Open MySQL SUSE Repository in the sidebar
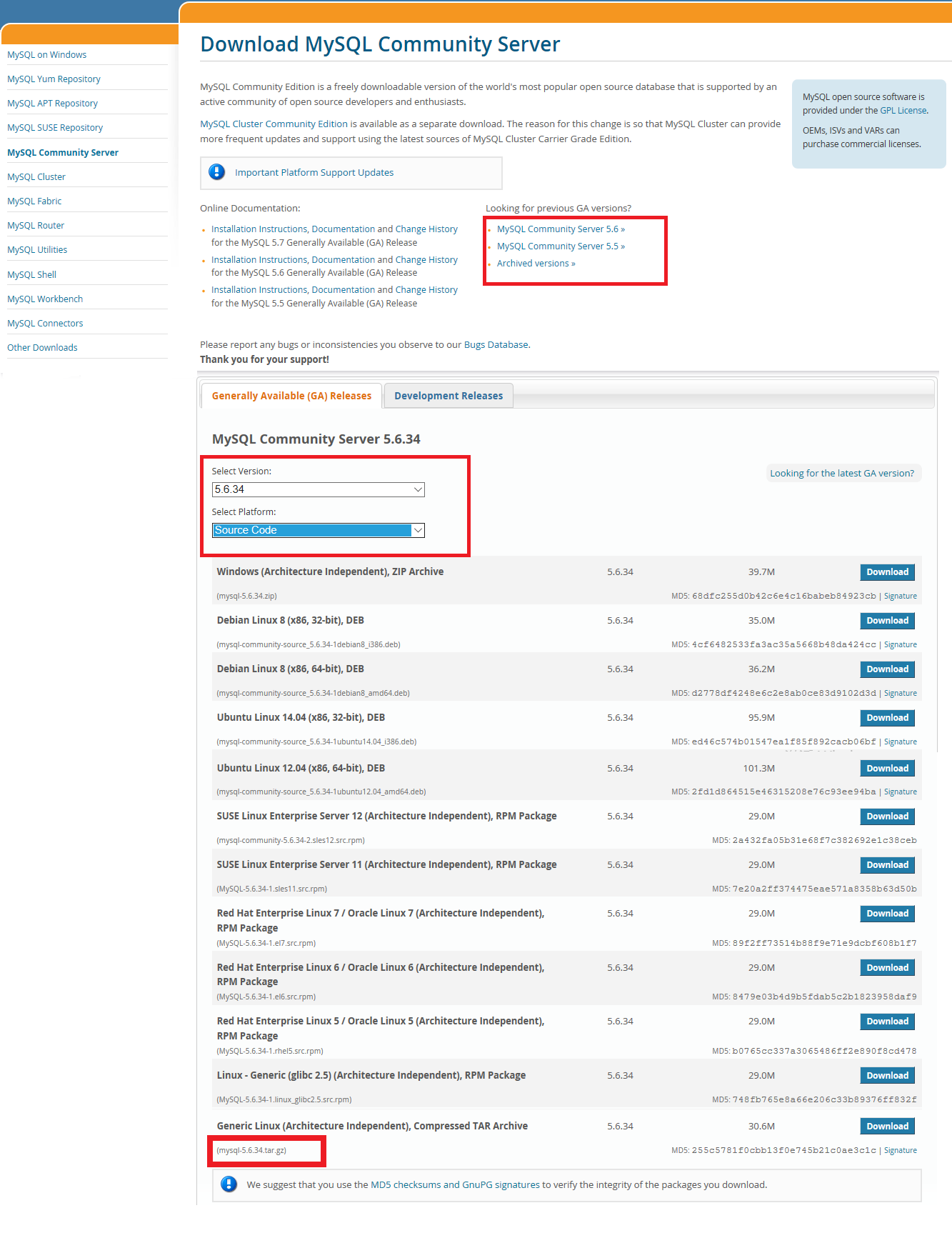 (55, 128)
